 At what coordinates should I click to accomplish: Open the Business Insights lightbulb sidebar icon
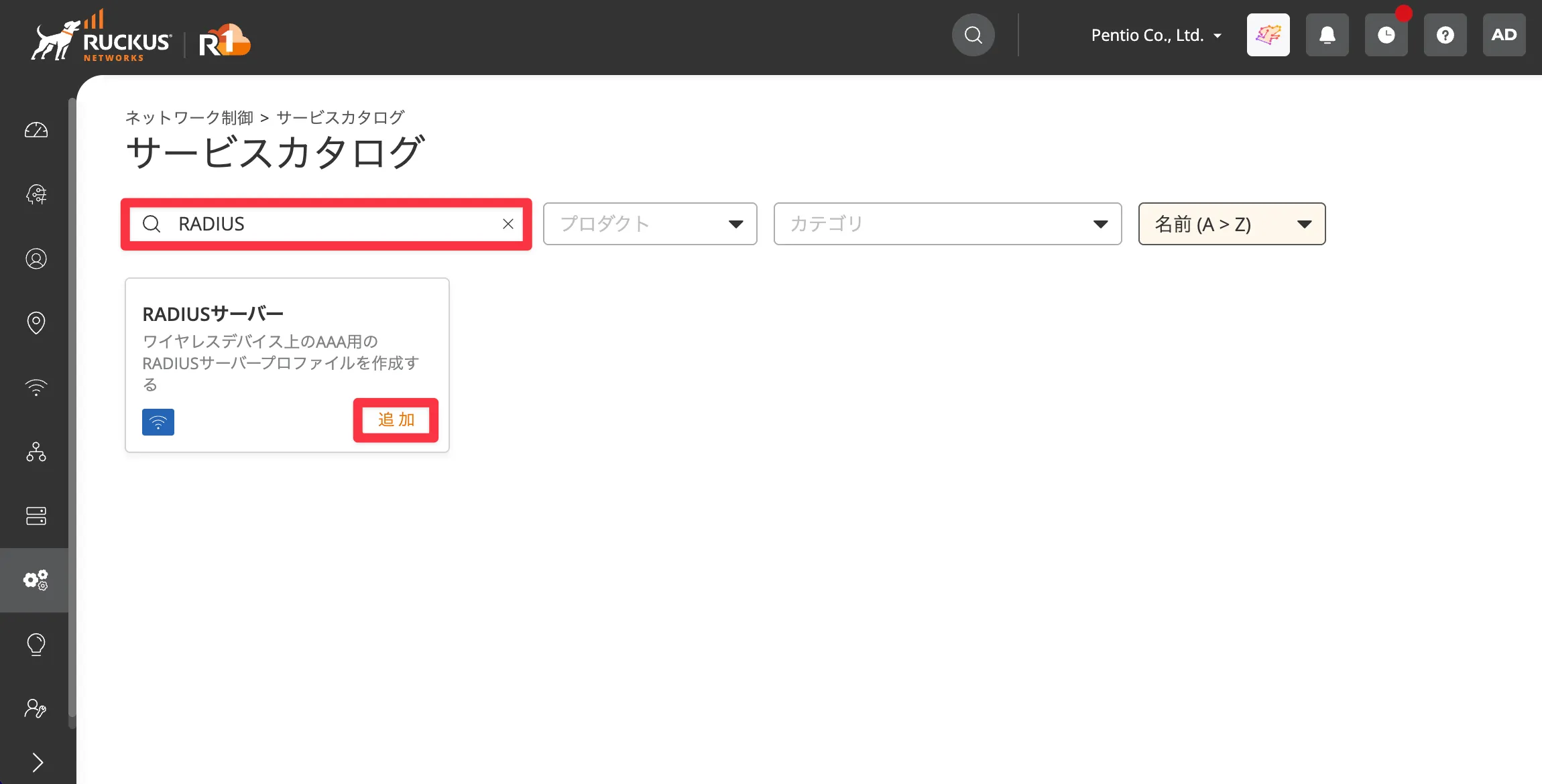click(36, 645)
